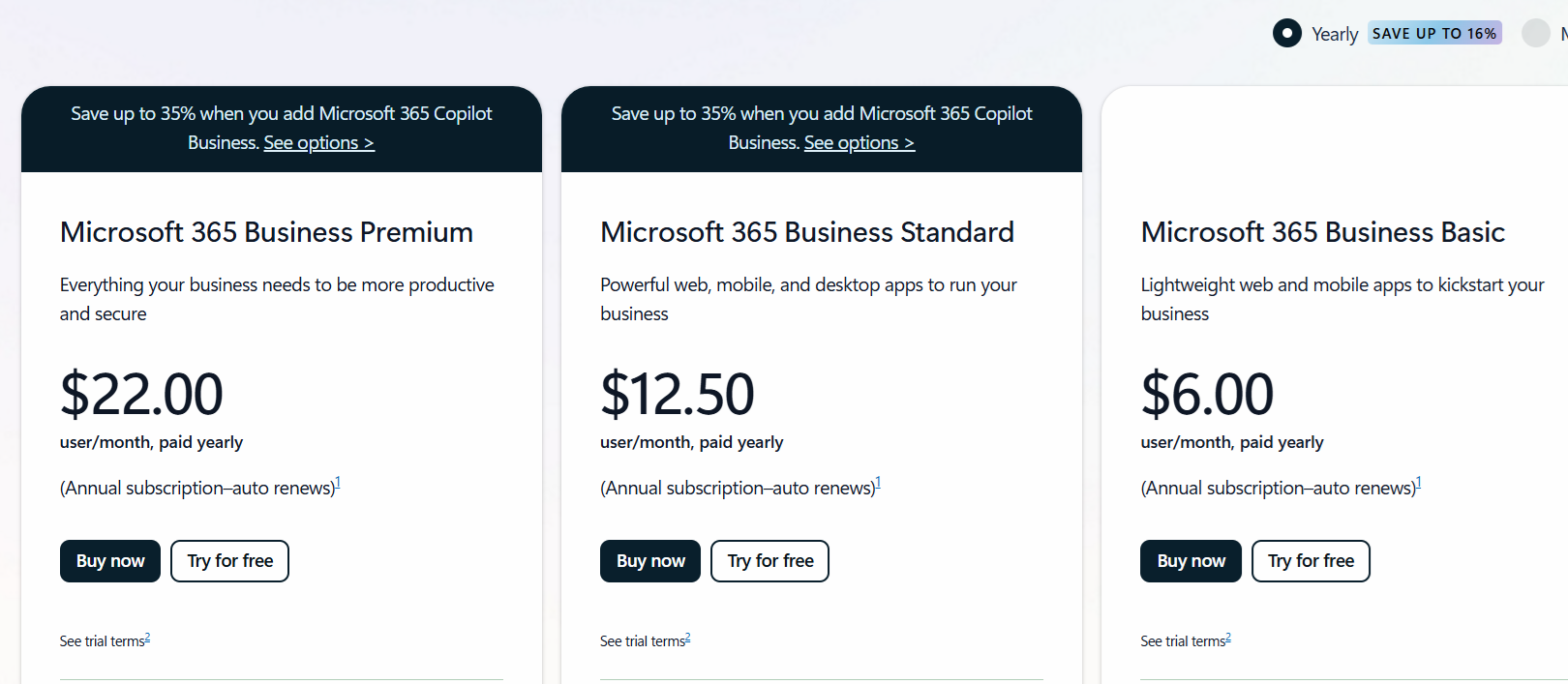Click footnote 1 after Standard annual subscription
This screenshot has width=1568, height=684.
pos(878,483)
